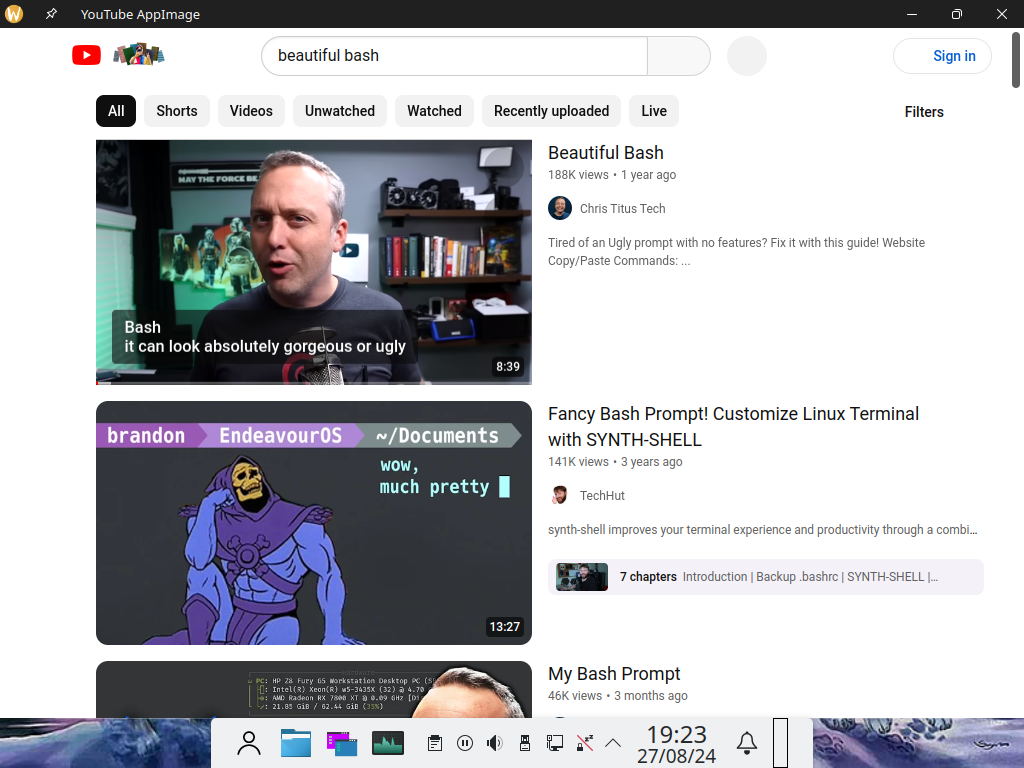This screenshot has height=768, width=1024.
Task: Open the purple-blue windows icon in taskbar
Action: click(342, 743)
